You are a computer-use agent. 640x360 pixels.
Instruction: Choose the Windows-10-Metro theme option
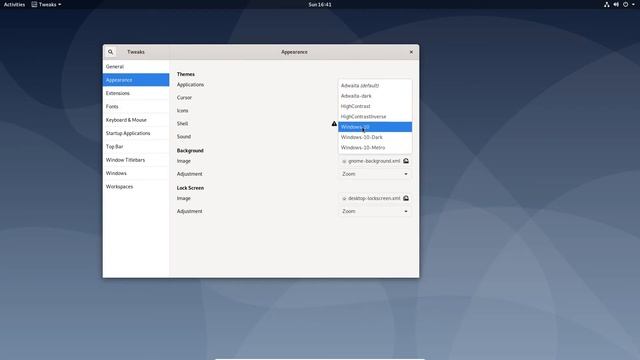tap(375, 148)
